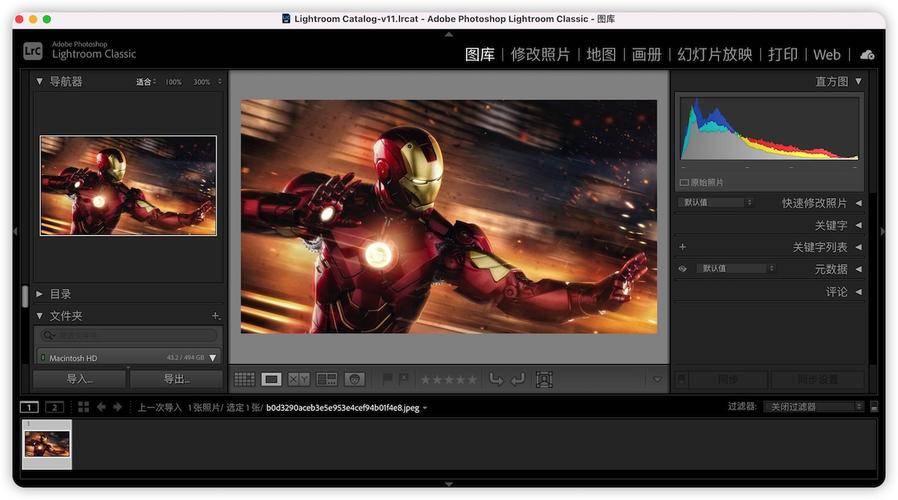The image size is (898, 500).
Task: Switch to the 图库 module
Action: [x=479, y=54]
